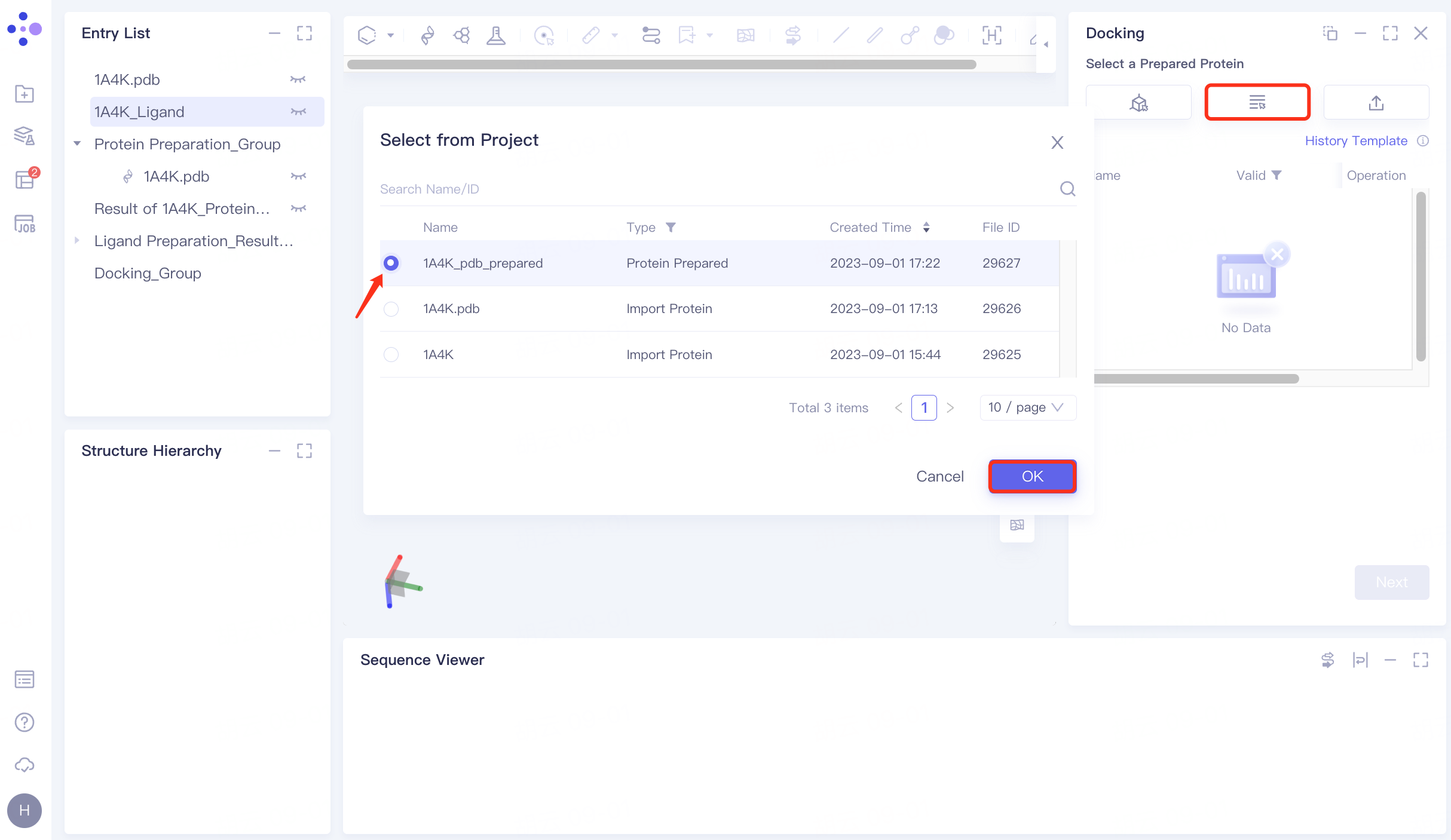Screen dimensions: 1451x840
Task: Click the search magnifier icon
Action: (x=1067, y=189)
